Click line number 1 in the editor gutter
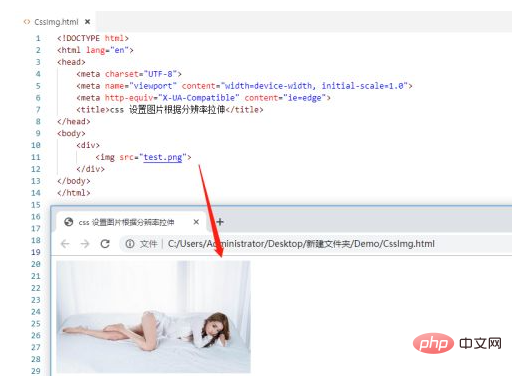 [38, 38]
